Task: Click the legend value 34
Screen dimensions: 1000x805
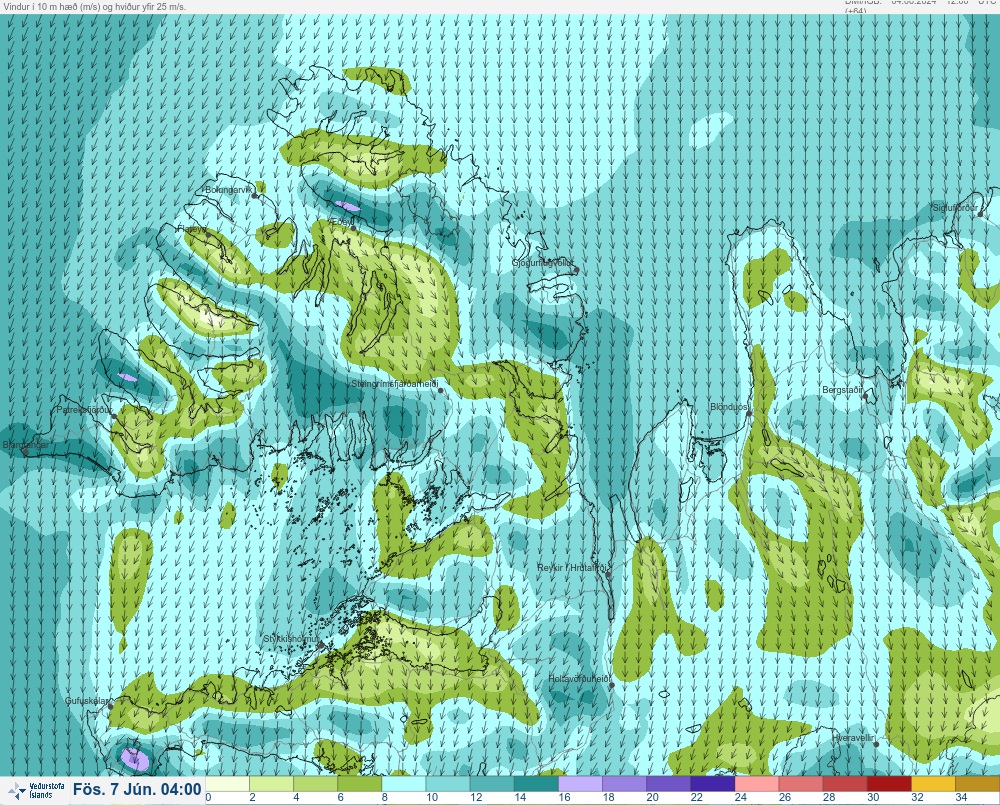Action: pyautogui.click(x=961, y=797)
